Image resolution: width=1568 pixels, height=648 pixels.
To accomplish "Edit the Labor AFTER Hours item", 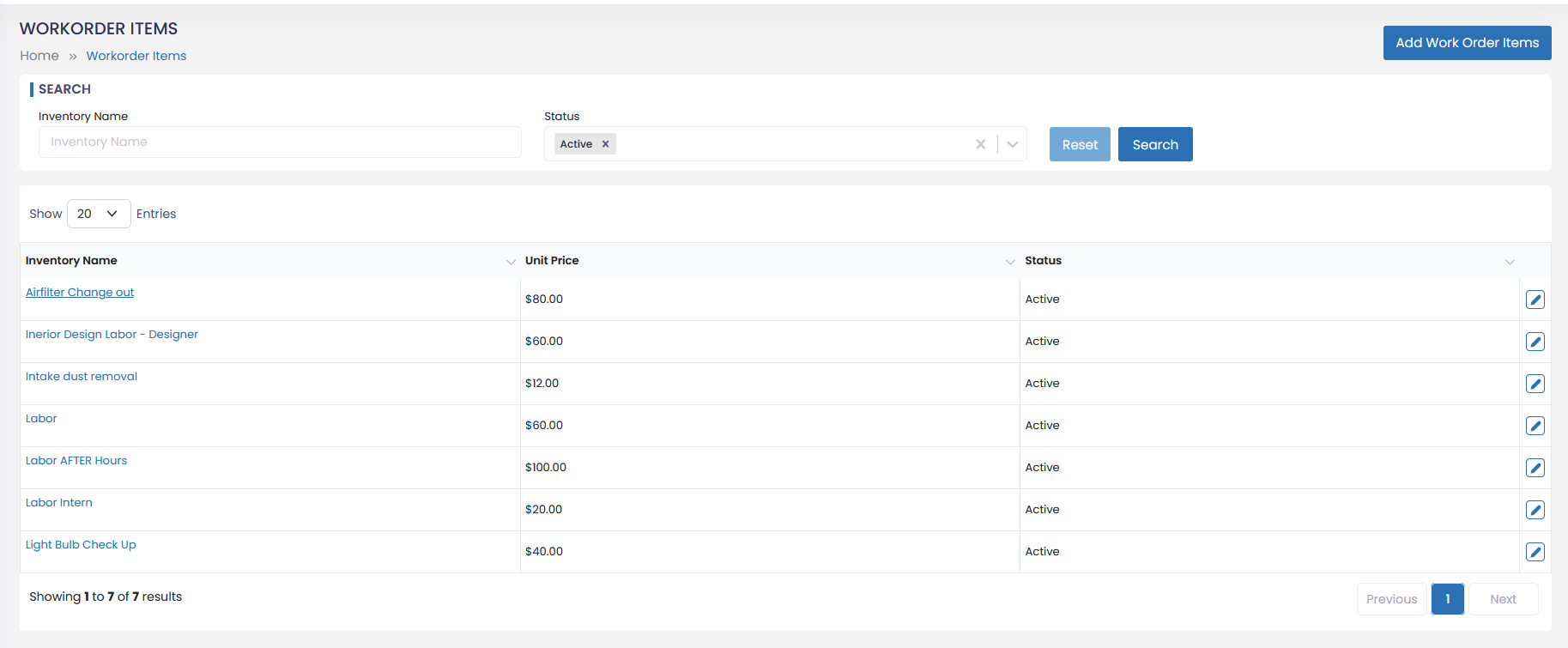I will point(1535,468).
